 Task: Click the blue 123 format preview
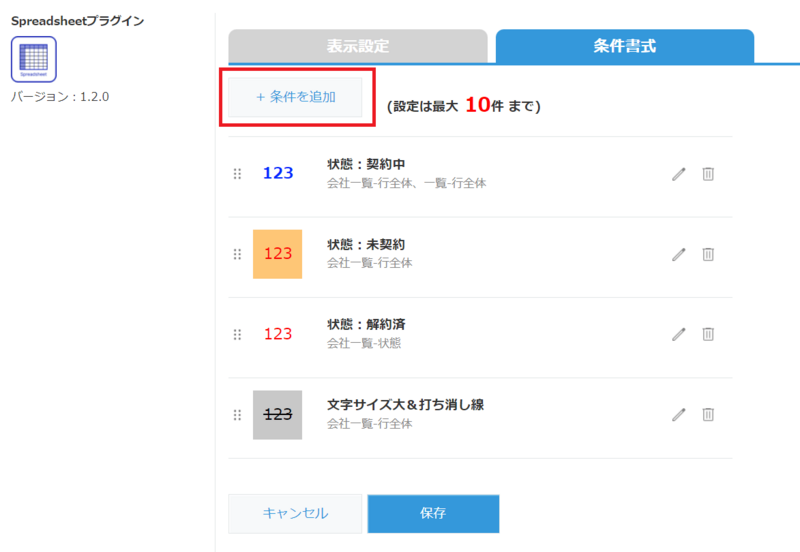(278, 174)
